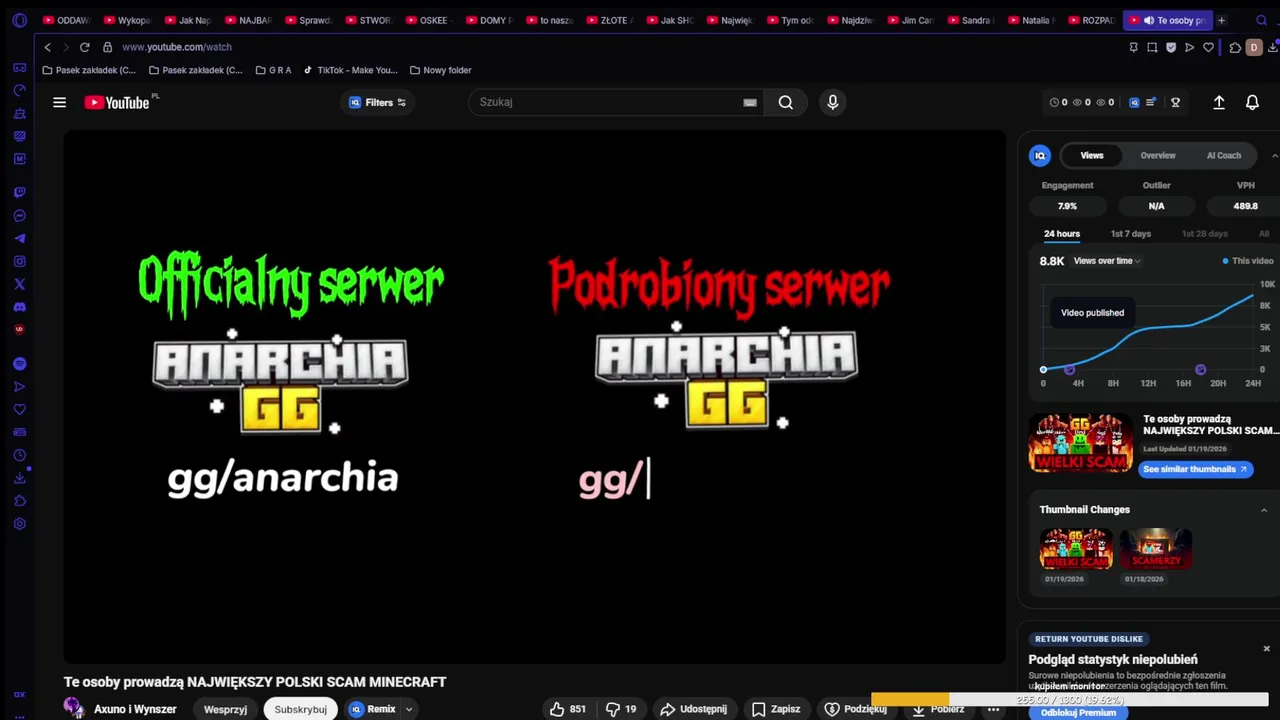Viewport: 1280px width, 720px height.
Task: Go to the YouTube home logo
Action: [117, 102]
